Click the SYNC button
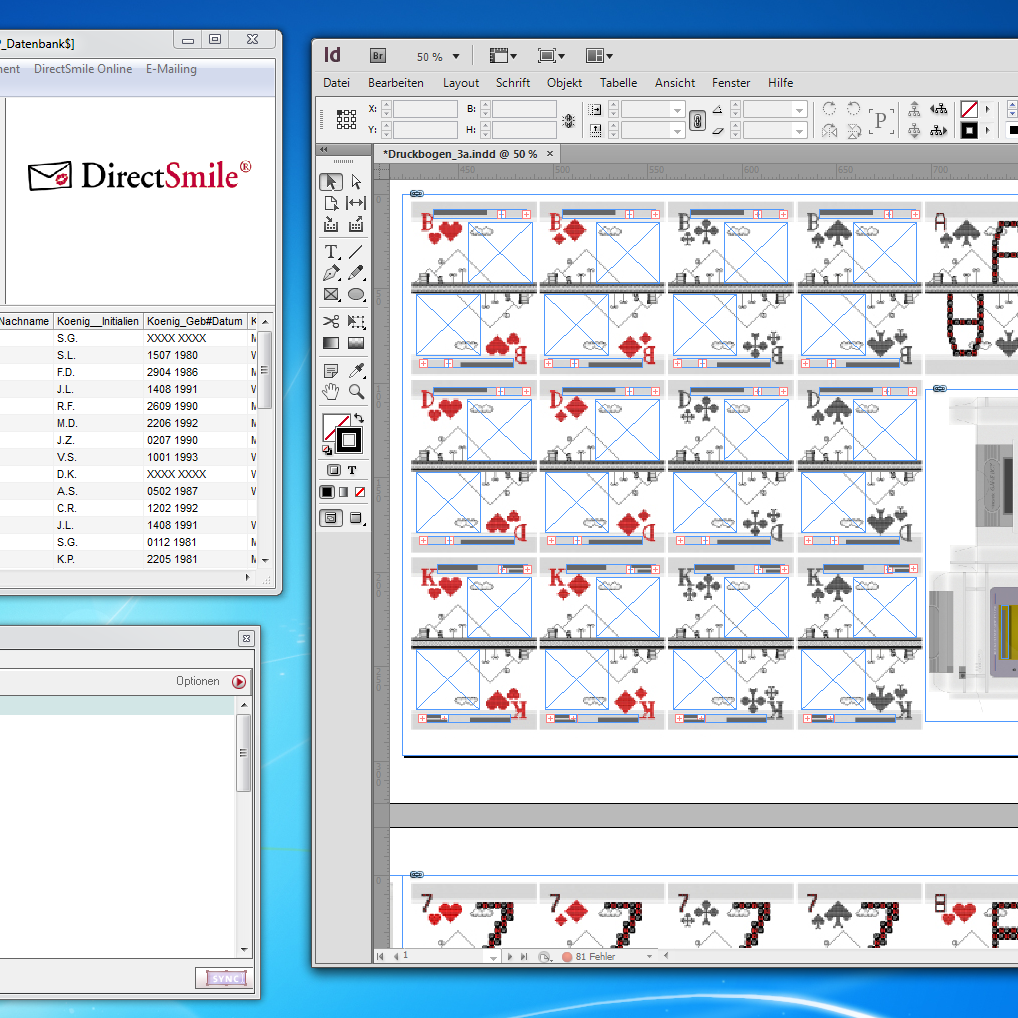Viewport: 1018px width, 1018px height. pyautogui.click(x=225, y=978)
